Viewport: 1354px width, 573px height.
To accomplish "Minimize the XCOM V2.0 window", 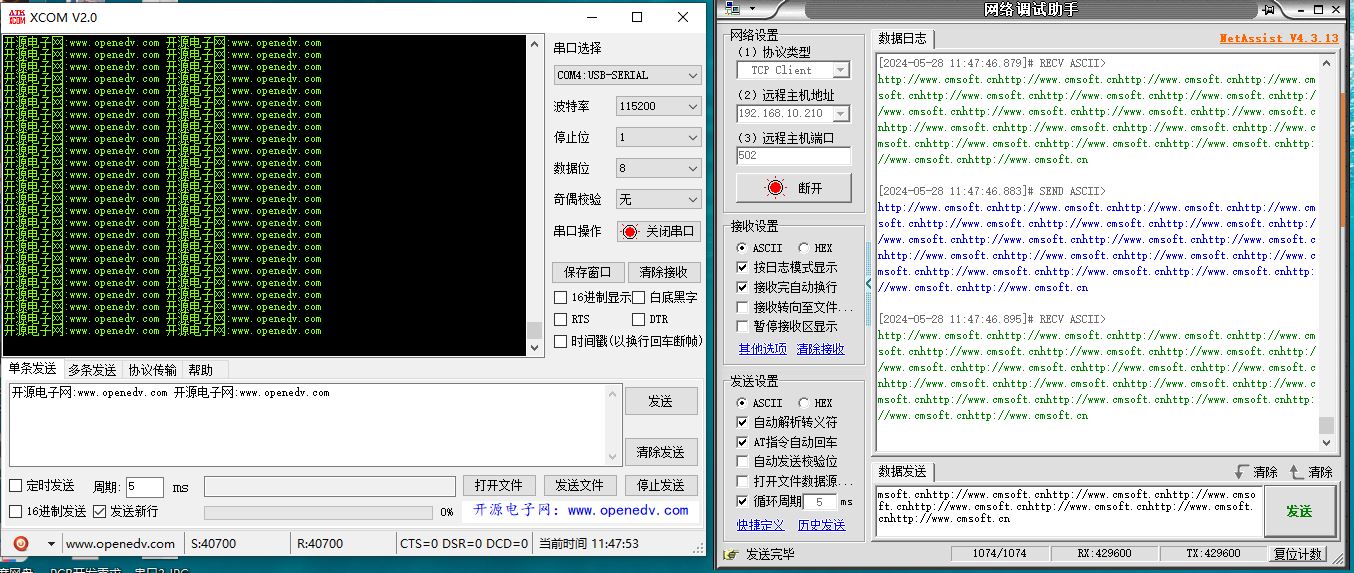I will click(591, 17).
